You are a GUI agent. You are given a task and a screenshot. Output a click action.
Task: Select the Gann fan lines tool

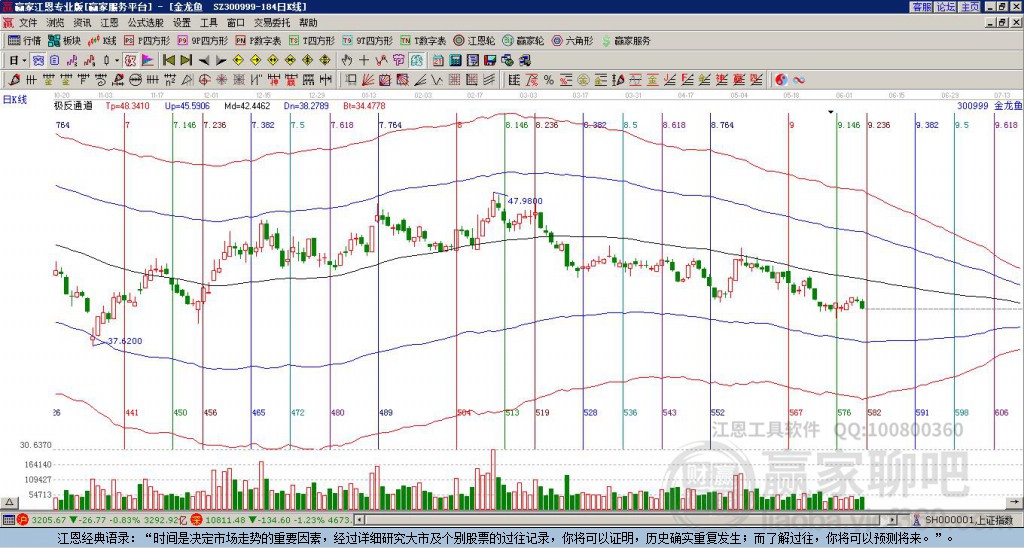368,80
